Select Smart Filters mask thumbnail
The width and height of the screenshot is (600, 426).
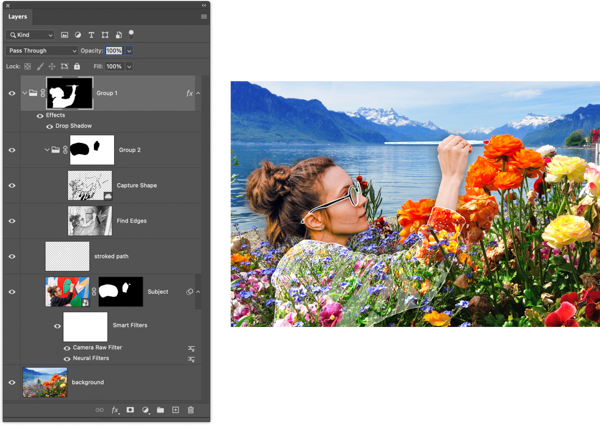(x=85, y=326)
